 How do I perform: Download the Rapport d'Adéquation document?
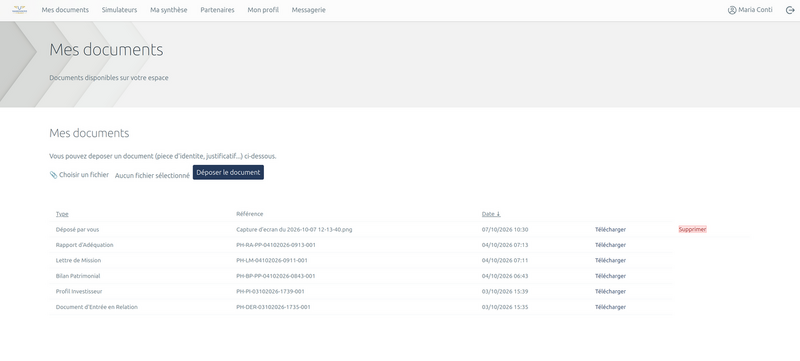610,245
